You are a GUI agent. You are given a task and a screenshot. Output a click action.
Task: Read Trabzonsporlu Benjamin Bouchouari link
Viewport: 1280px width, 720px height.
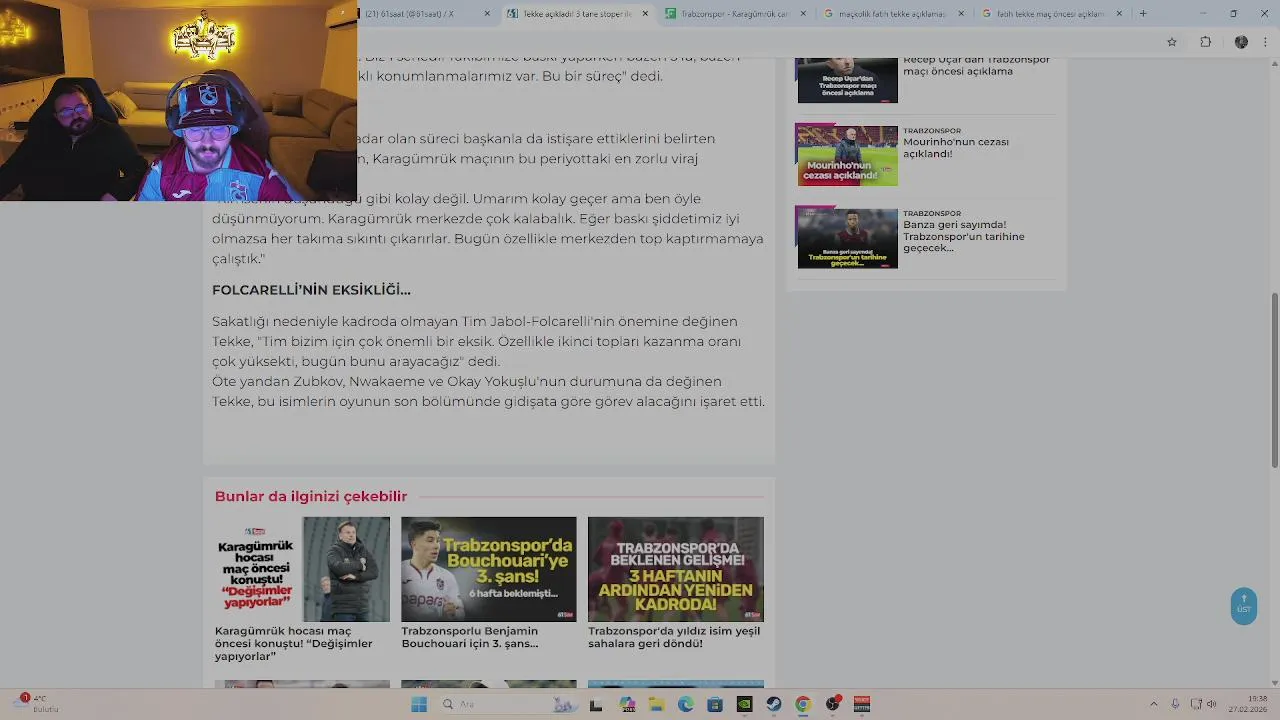click(469, 637)
